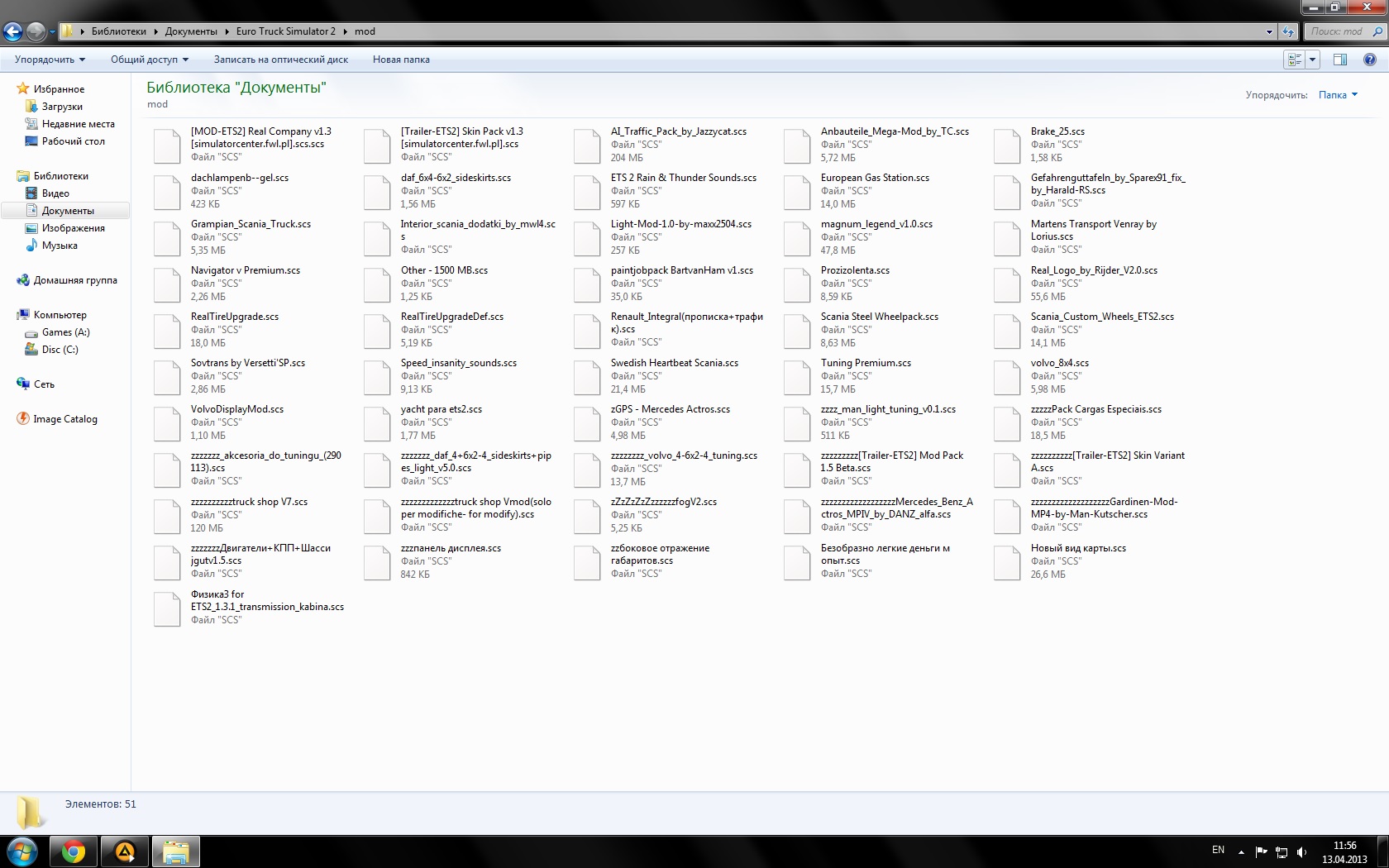Select the RealTireUpgrade.scs file icon
Image resolution: width=1389 pixels, height=868 pixels.
[167, 331]
